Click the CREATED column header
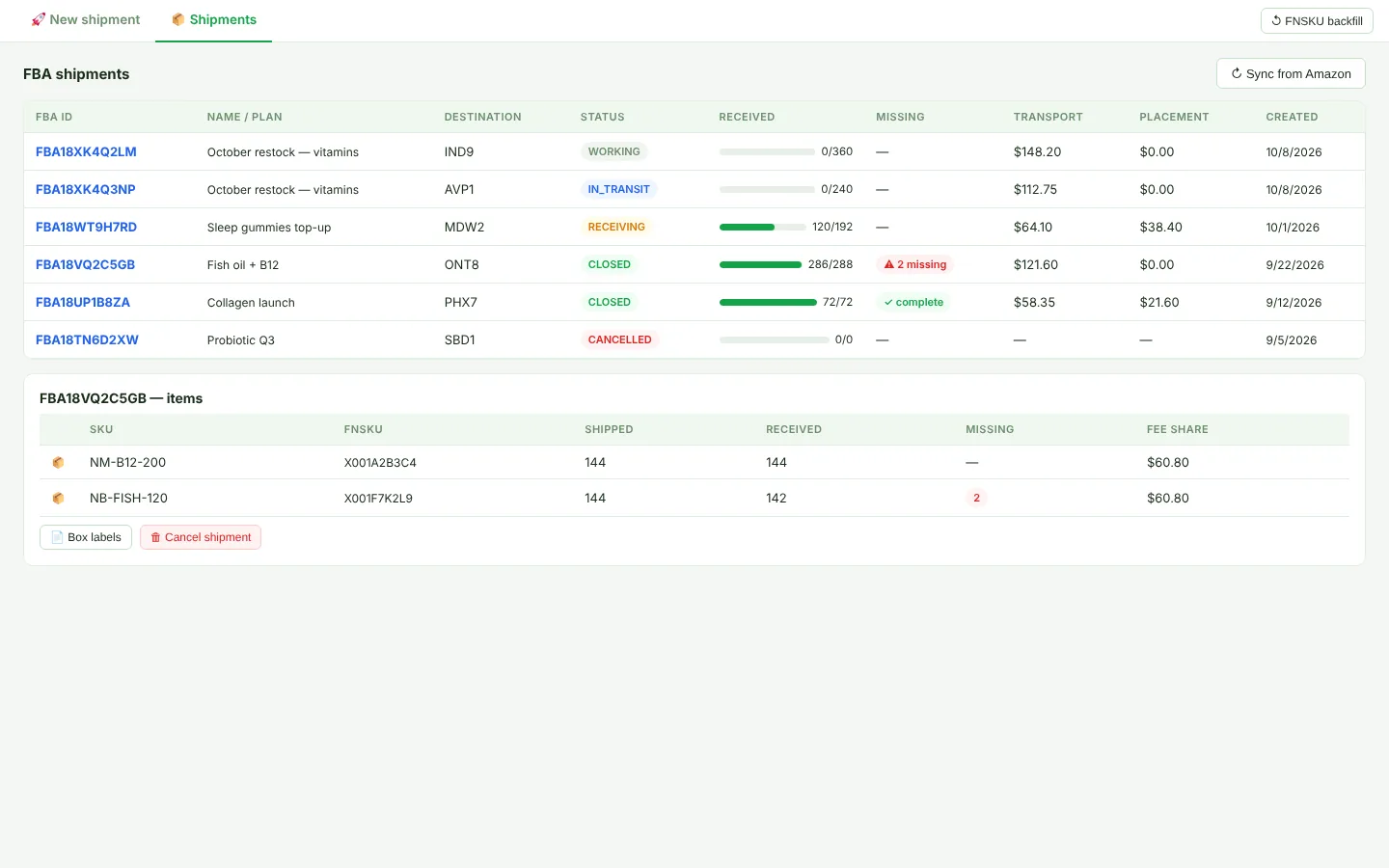 pyautogui.click(x=1292, y=117)
